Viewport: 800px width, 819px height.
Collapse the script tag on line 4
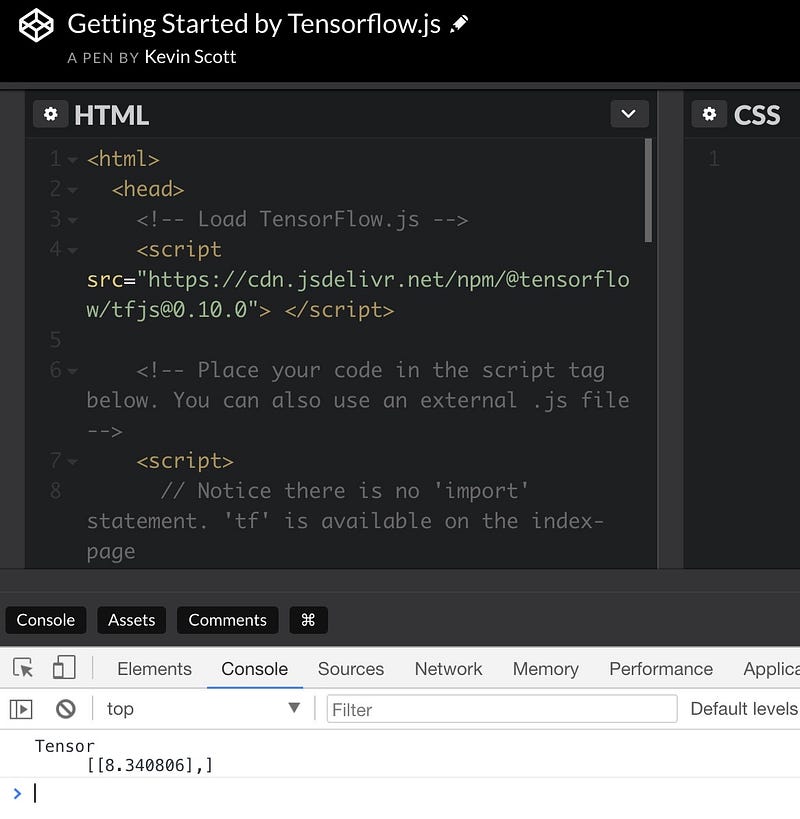73,251
